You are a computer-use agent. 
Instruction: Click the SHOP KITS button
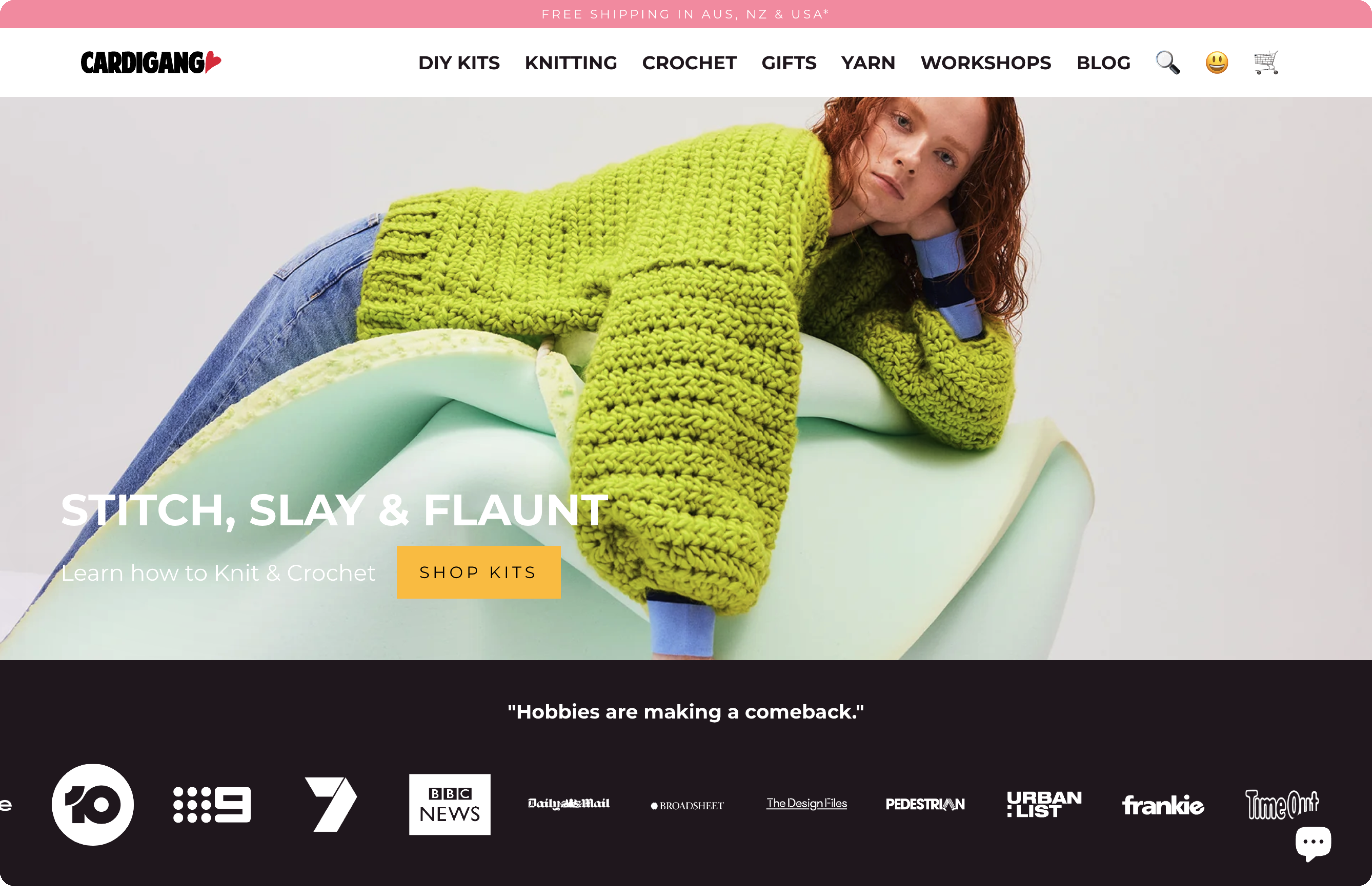[479, 573]
